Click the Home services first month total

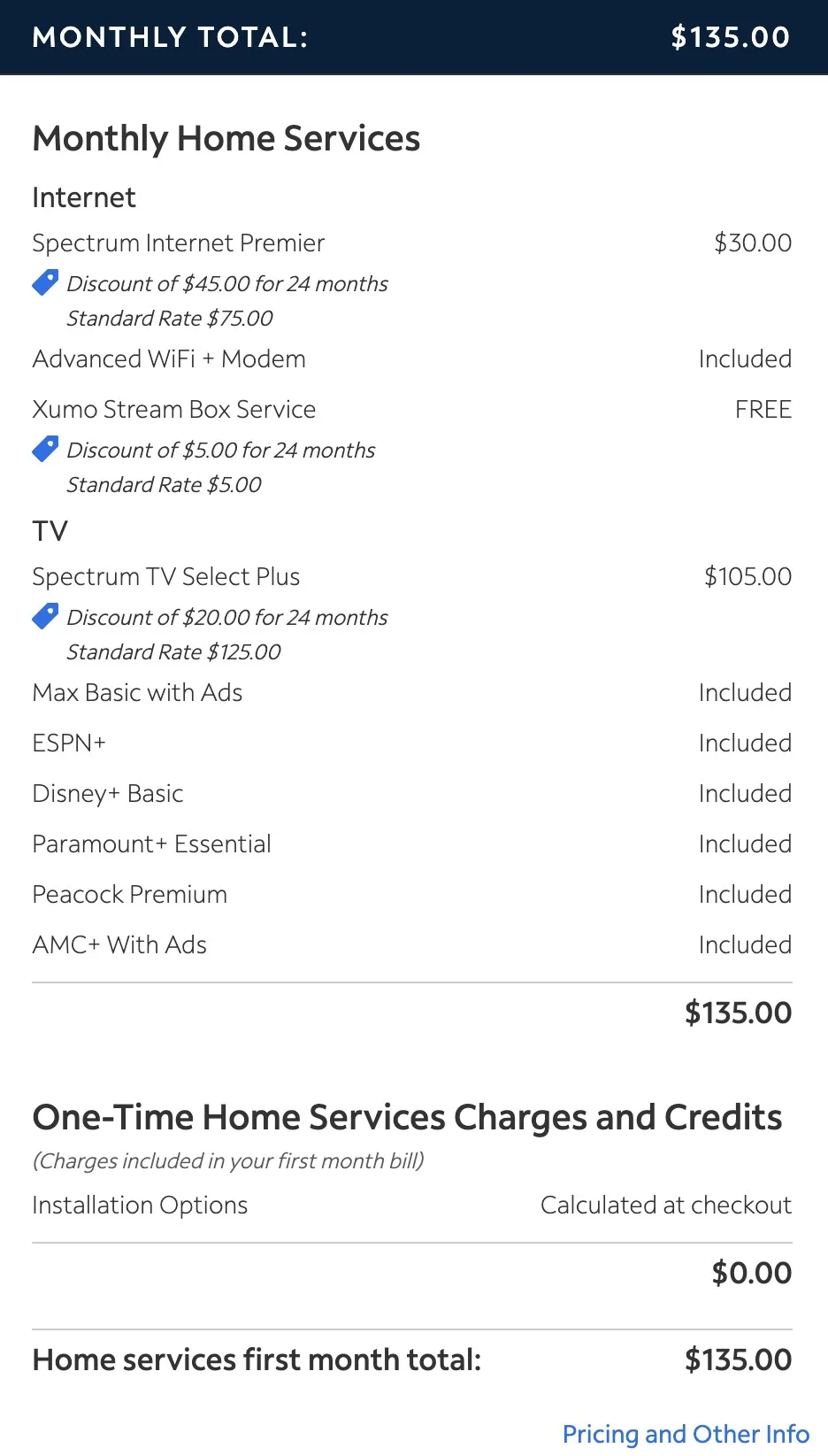pyautogui.click(x=257, y=1360)
